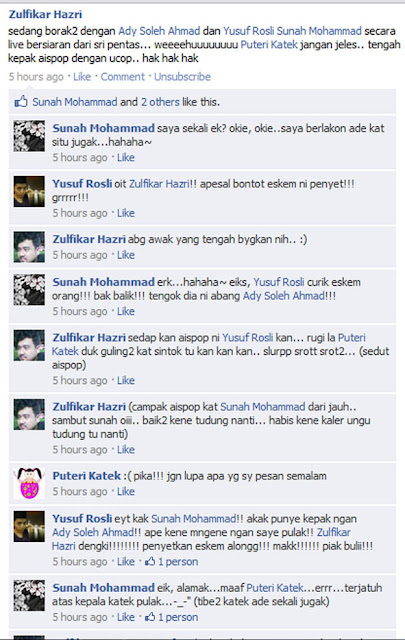Click the thumbs-up icon beside Sunah Mohammad likes

[x=21, y=101]
